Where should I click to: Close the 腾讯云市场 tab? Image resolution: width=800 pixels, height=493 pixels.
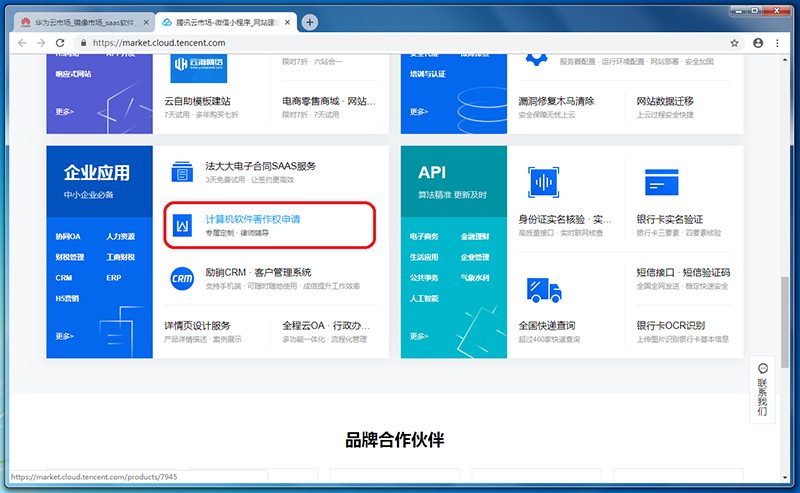pyautogui.click(x=287, y=22)
